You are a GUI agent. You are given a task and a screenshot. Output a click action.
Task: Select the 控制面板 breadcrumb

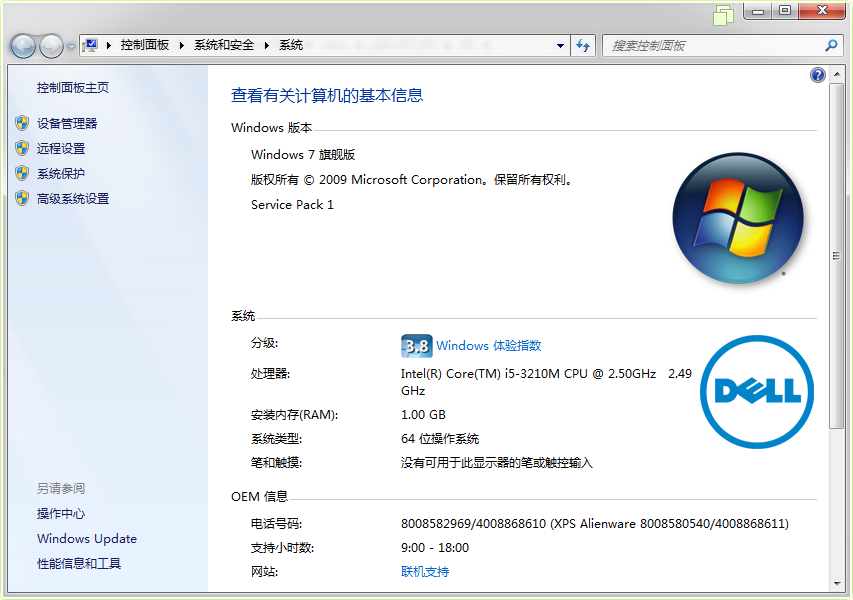coord(145,45)
